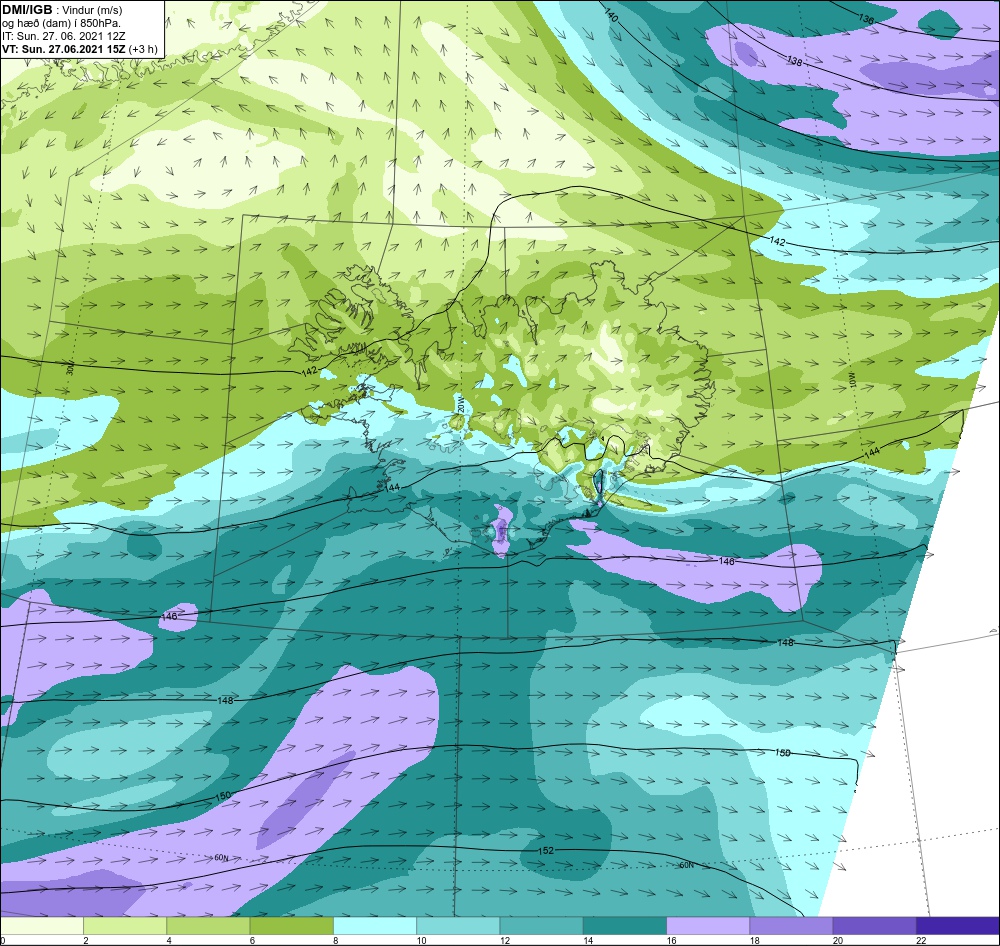The image size is (1000, 946).
Task: Pick the 12–14 m/s teal legend swatch
Action: pyautogui.click(x=541, y=925)
